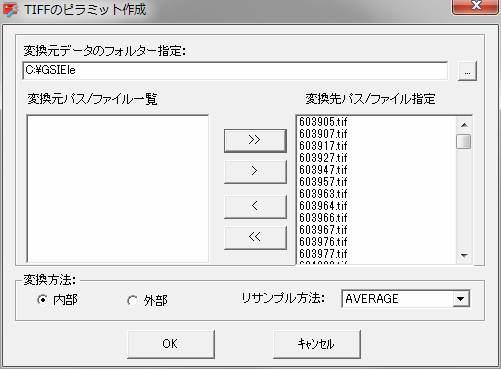The image size is (501, 369).
Task: Remove all files with the << button
Action: point(255,237)
